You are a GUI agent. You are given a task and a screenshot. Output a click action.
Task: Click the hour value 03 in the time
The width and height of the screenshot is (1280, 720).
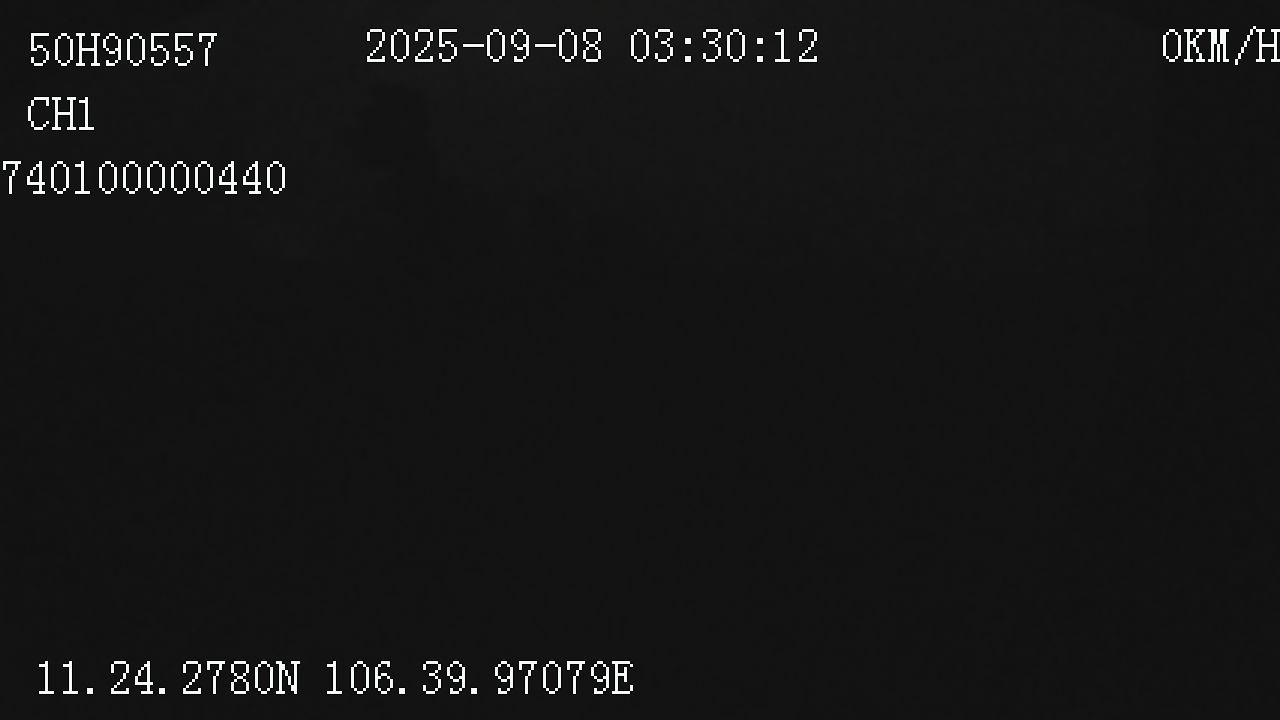[x=653, y=47]
